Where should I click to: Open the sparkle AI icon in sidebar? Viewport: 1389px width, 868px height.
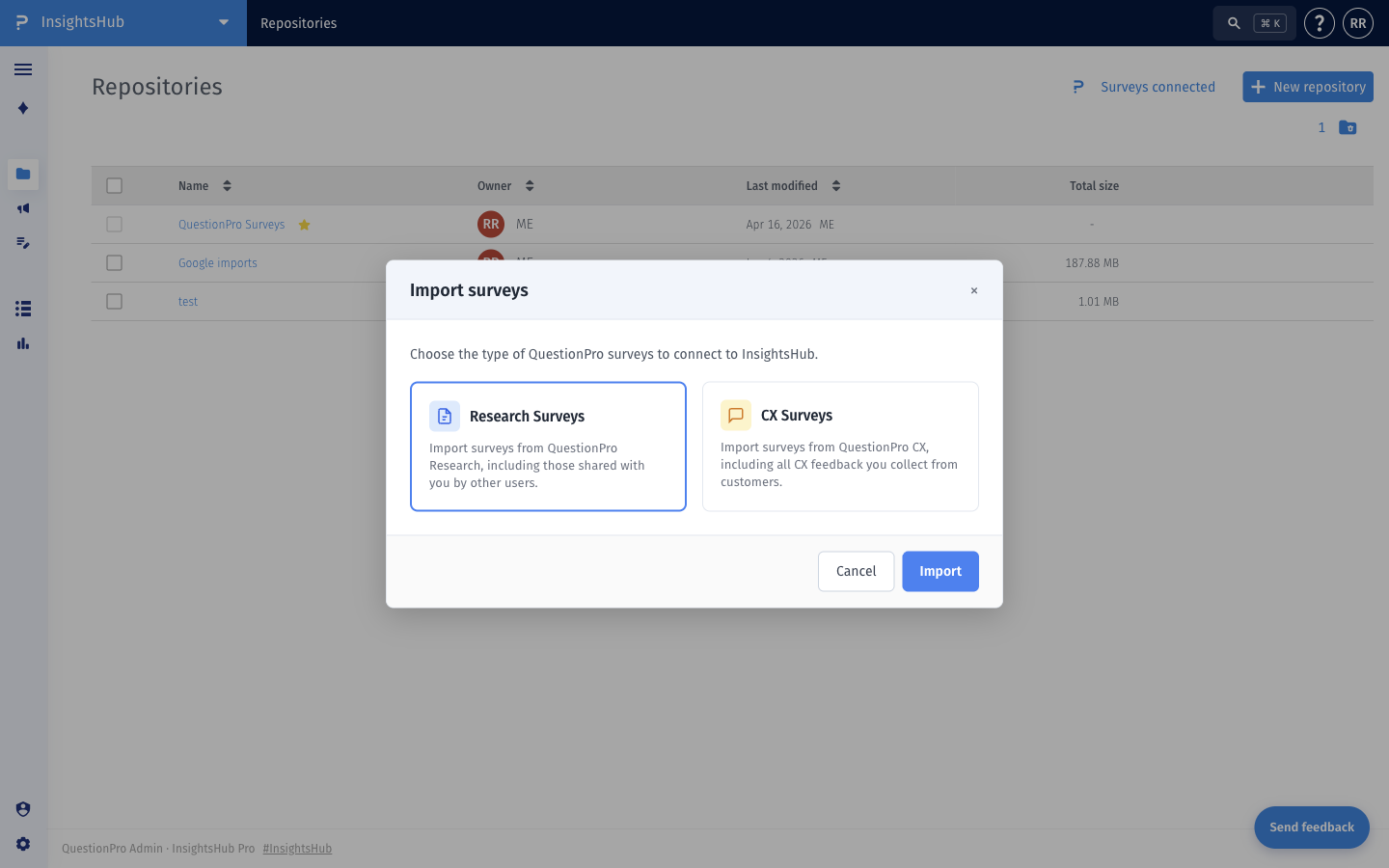click(23, 108)
